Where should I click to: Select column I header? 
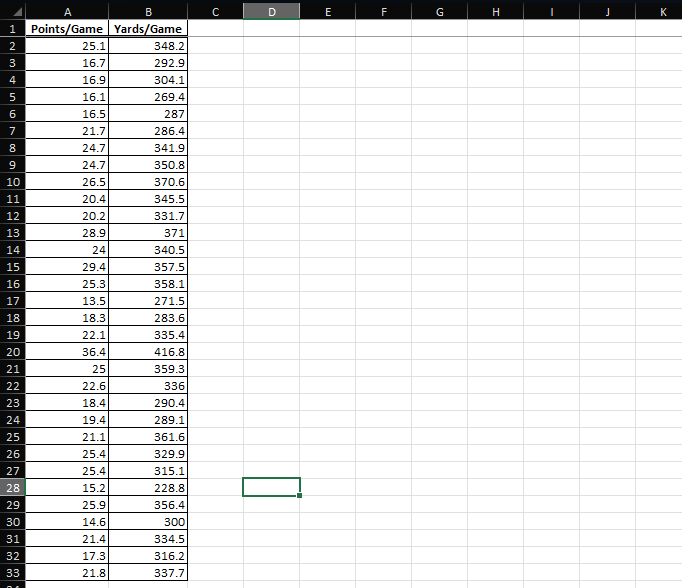552,12
